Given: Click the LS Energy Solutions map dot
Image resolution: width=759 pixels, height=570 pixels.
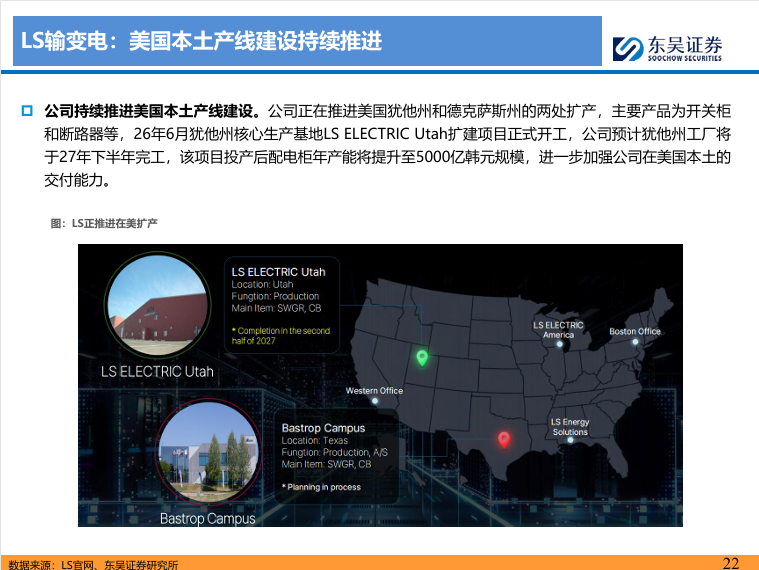Looking at the screenshot, I should coord(570,440).
